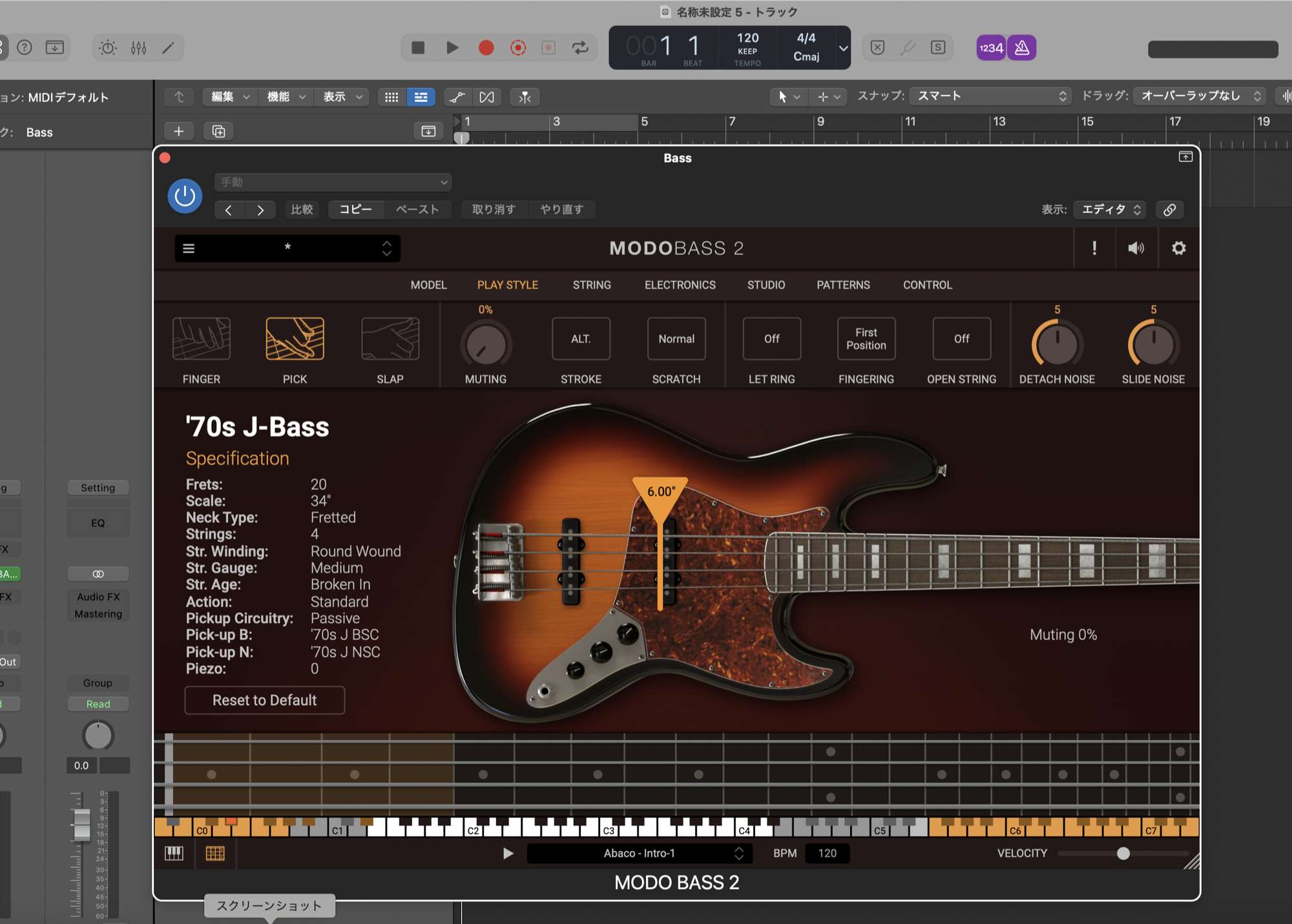Switch to the STRING tab
The height and width of the screenshot is (924, 1292).
[x=592, y=285]
